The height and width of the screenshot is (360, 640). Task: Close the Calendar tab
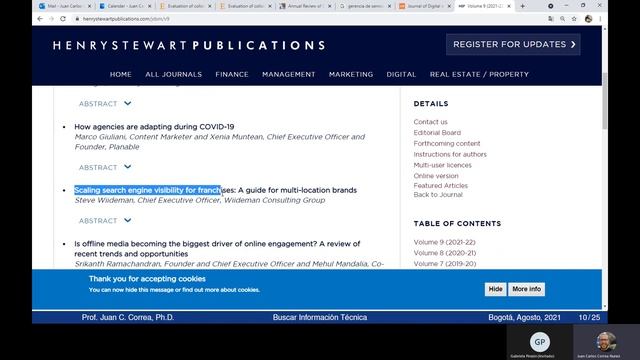pos(149,6)
